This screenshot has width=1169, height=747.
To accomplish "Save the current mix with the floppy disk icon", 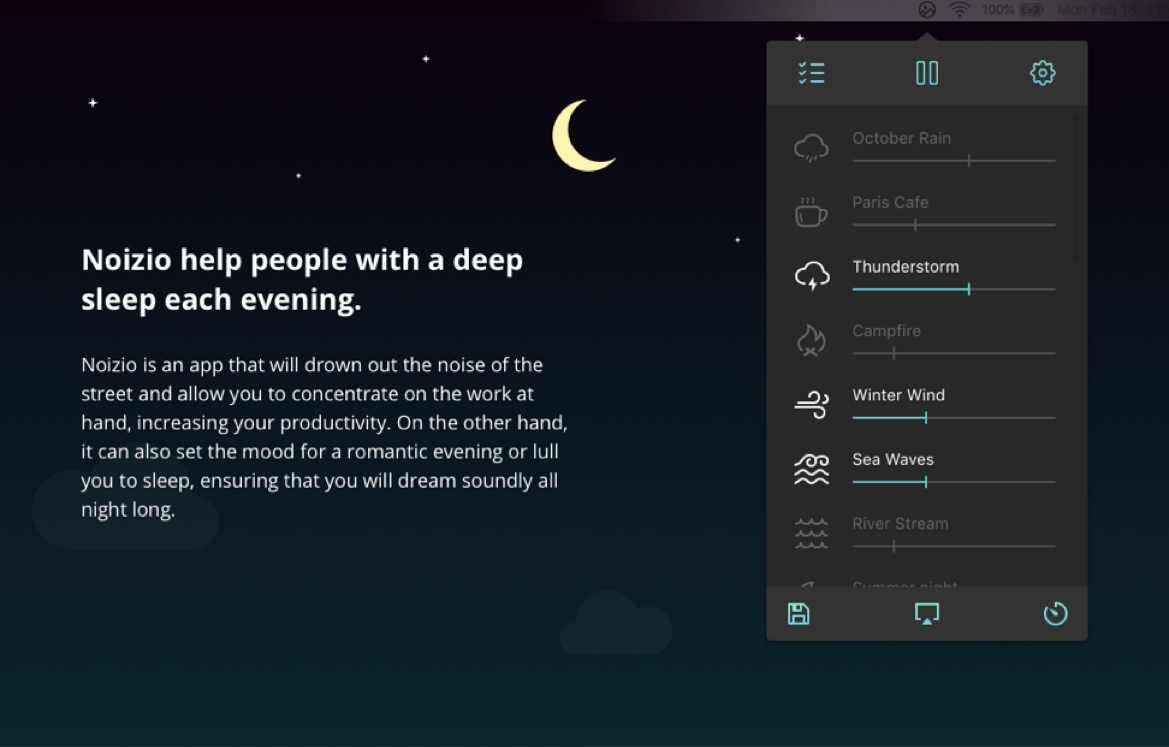I will [x=798, y=614].
